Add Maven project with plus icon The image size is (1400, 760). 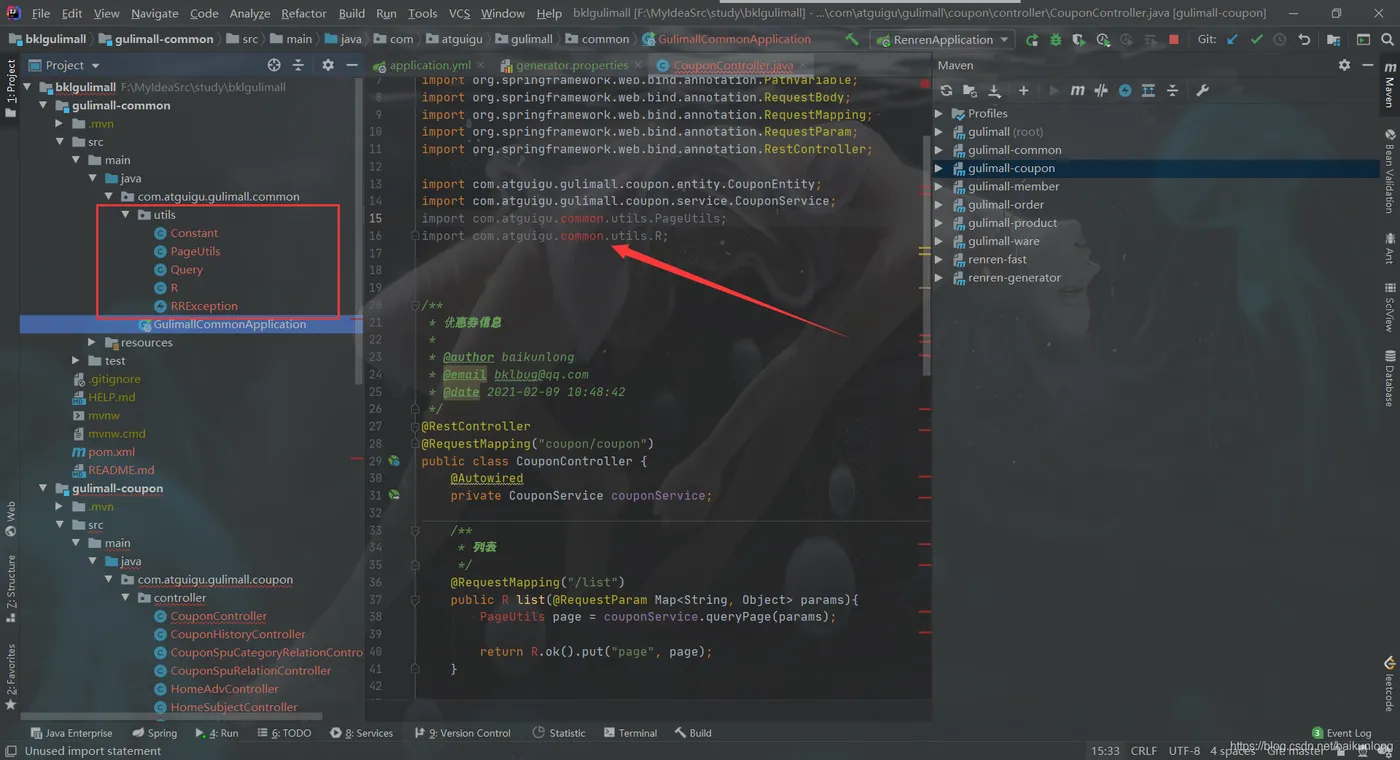click(x=1023, y=90)
